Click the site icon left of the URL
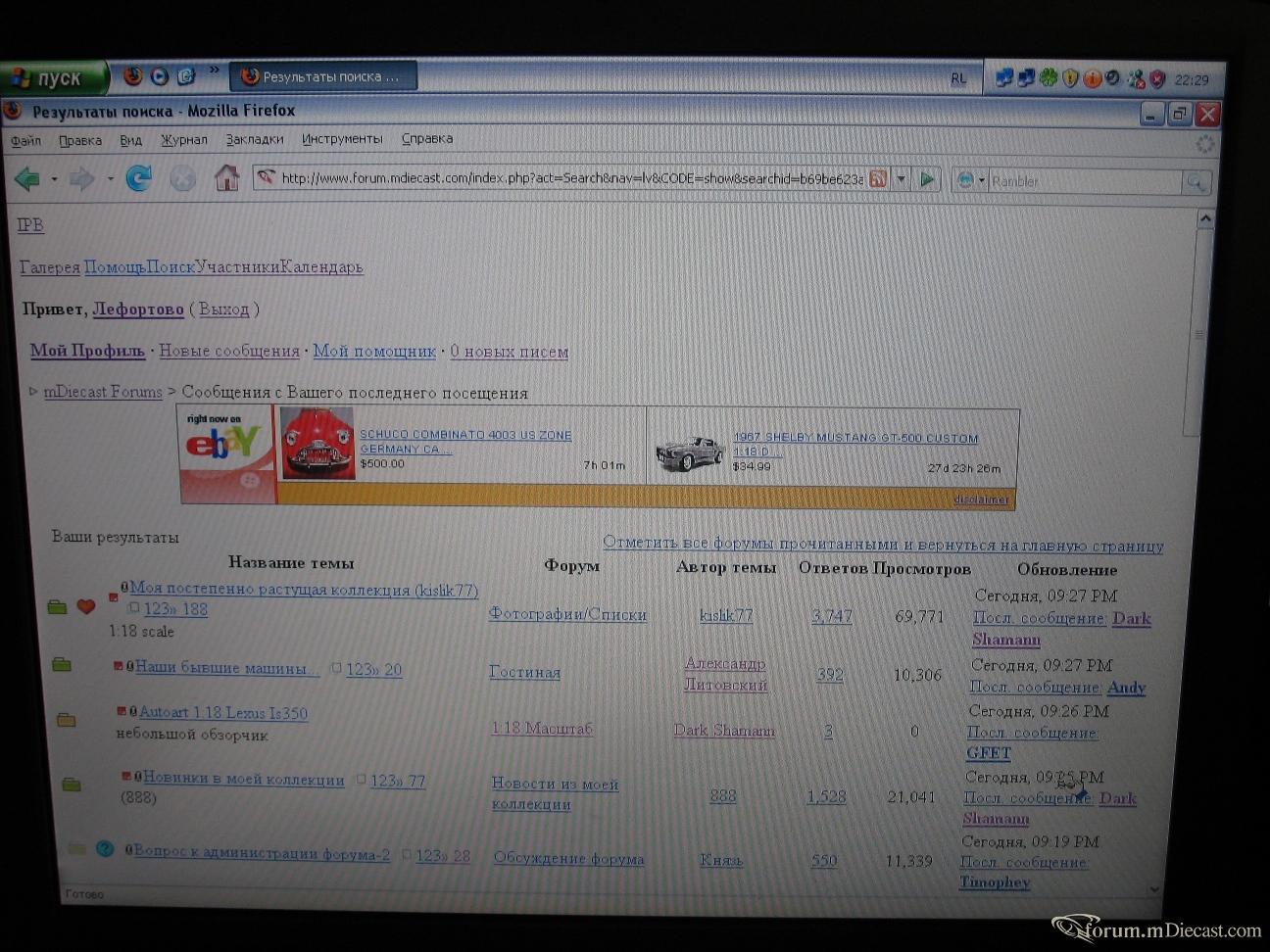1270x952 pixels. (266, 177)
